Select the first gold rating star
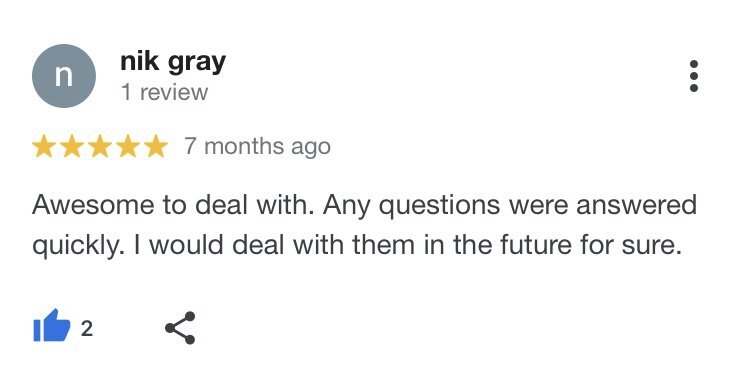 click(x=44, y=146)
